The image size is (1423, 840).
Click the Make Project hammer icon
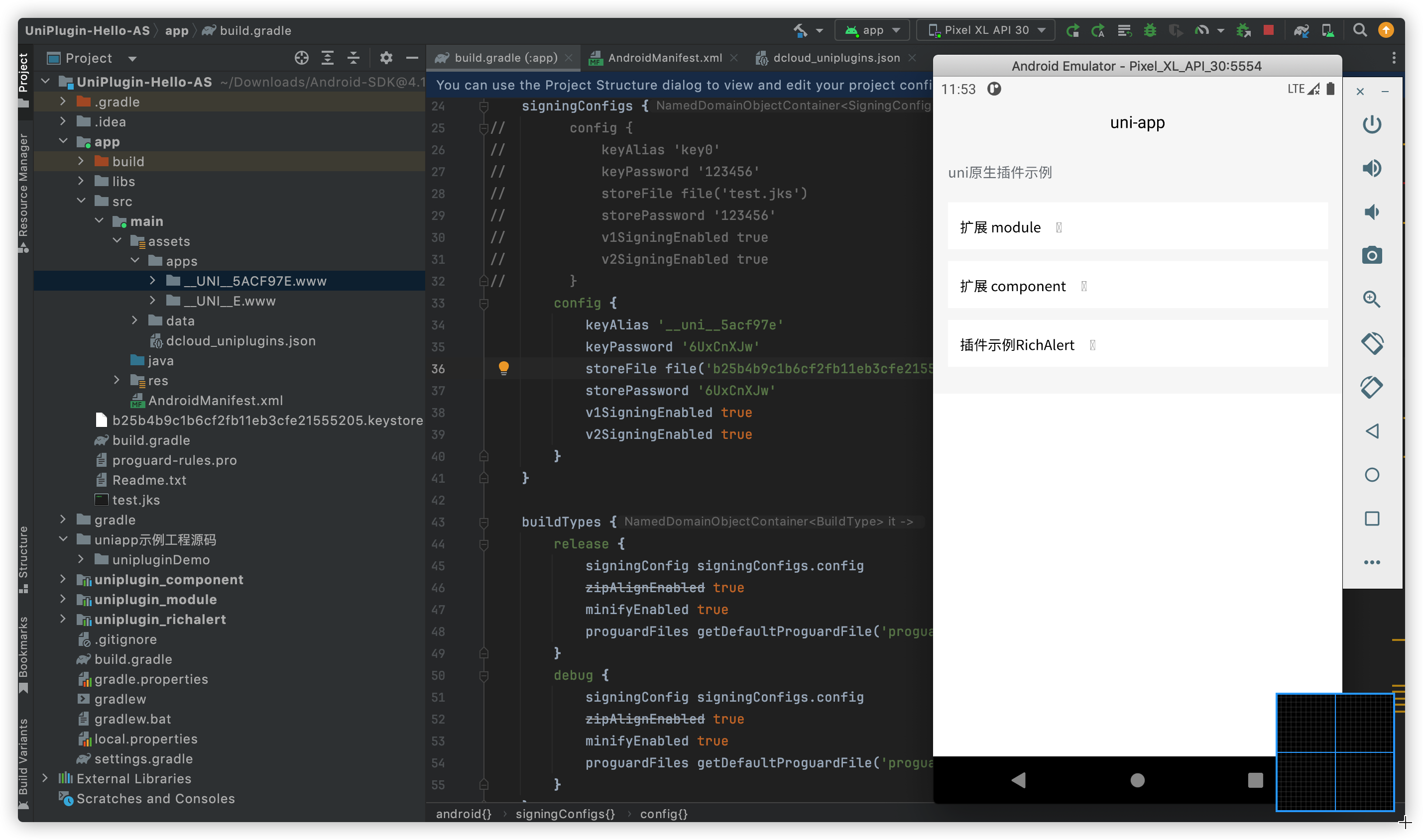tap(800, 30)
